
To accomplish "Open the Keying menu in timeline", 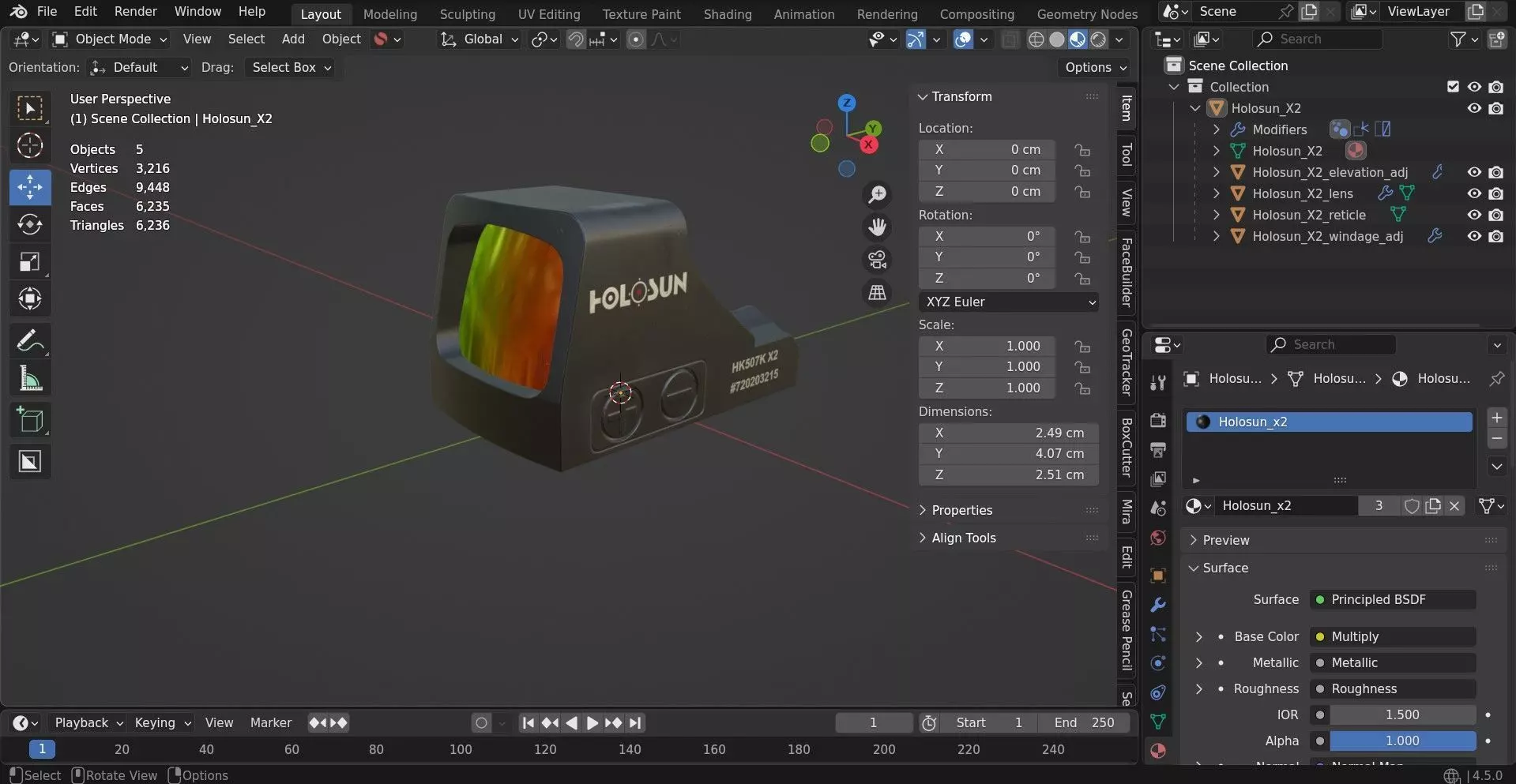I will tap(162, 722).
